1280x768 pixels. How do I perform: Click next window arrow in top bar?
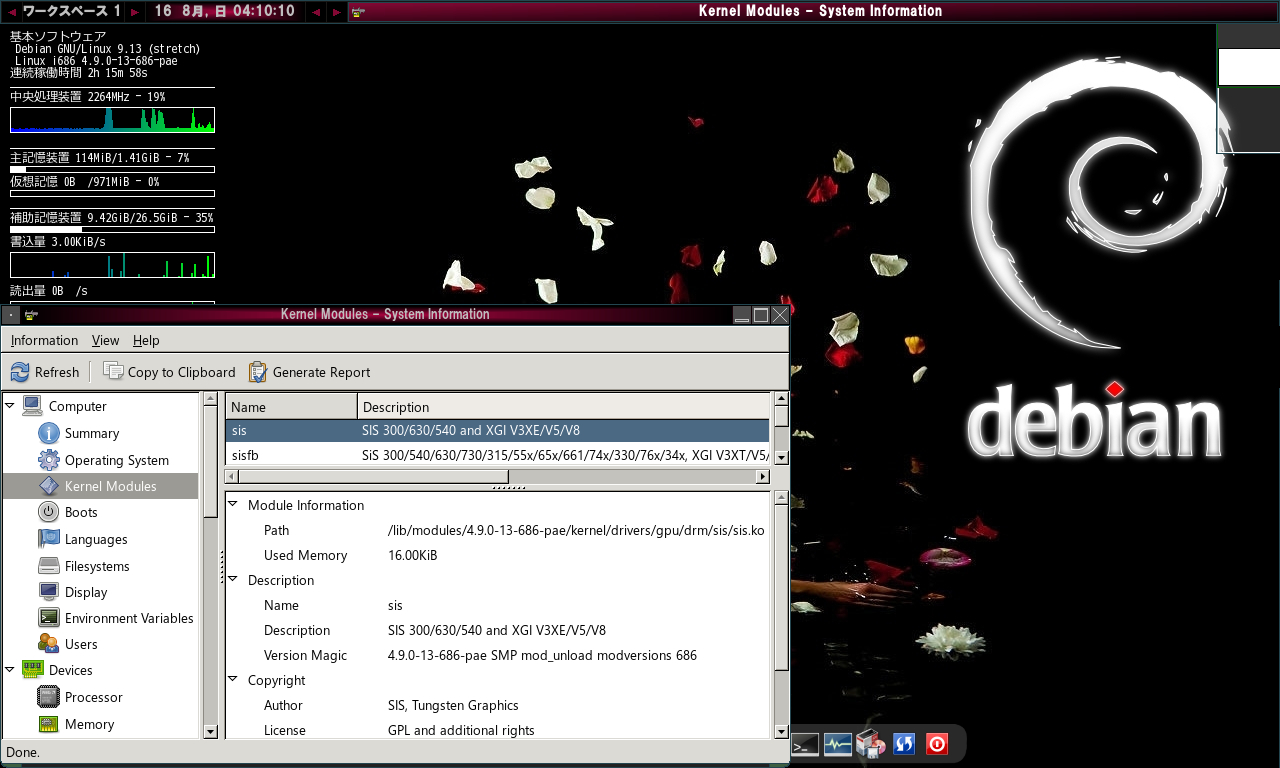coord(337,11)
